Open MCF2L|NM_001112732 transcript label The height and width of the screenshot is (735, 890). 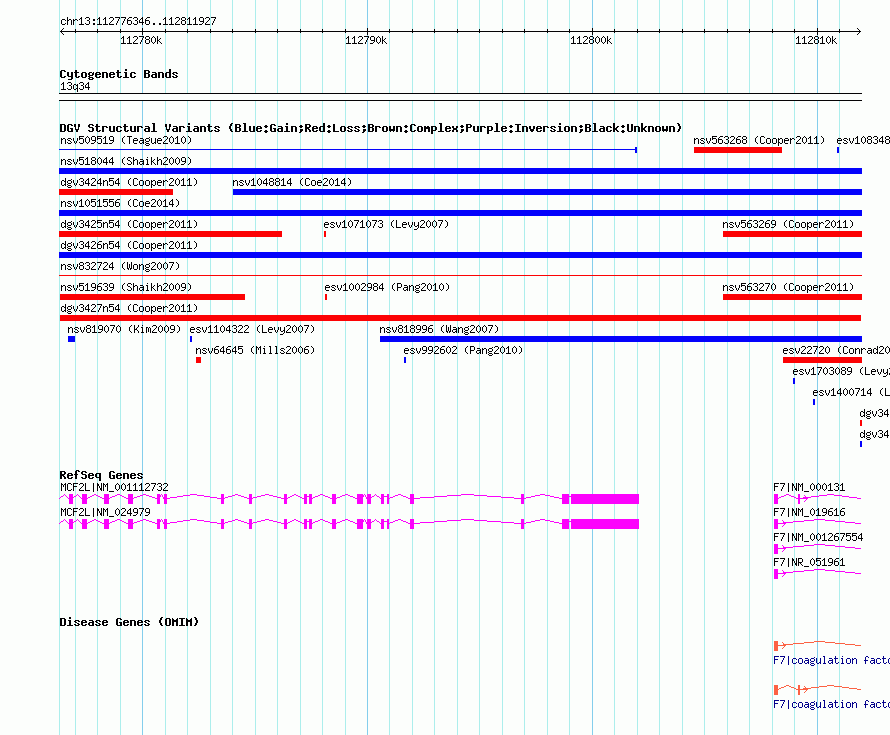114,488
